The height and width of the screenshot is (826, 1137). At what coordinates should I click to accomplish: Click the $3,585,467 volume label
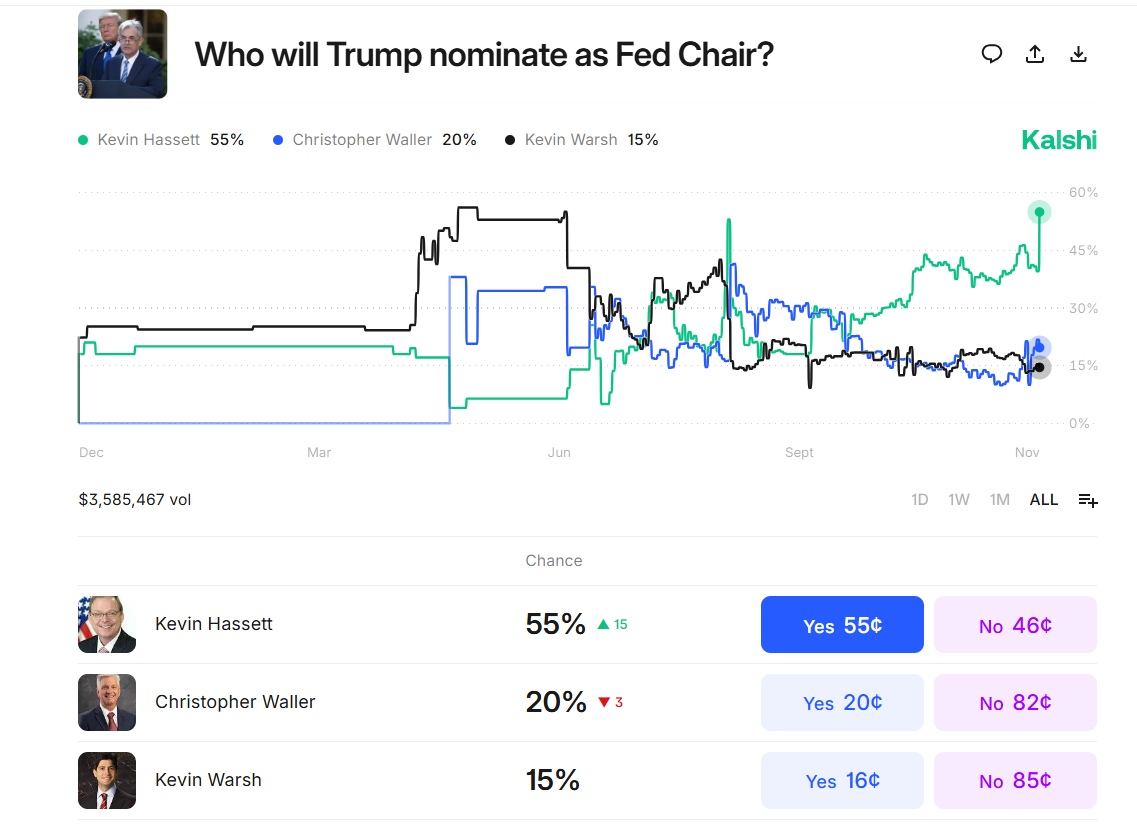[133, 499]
